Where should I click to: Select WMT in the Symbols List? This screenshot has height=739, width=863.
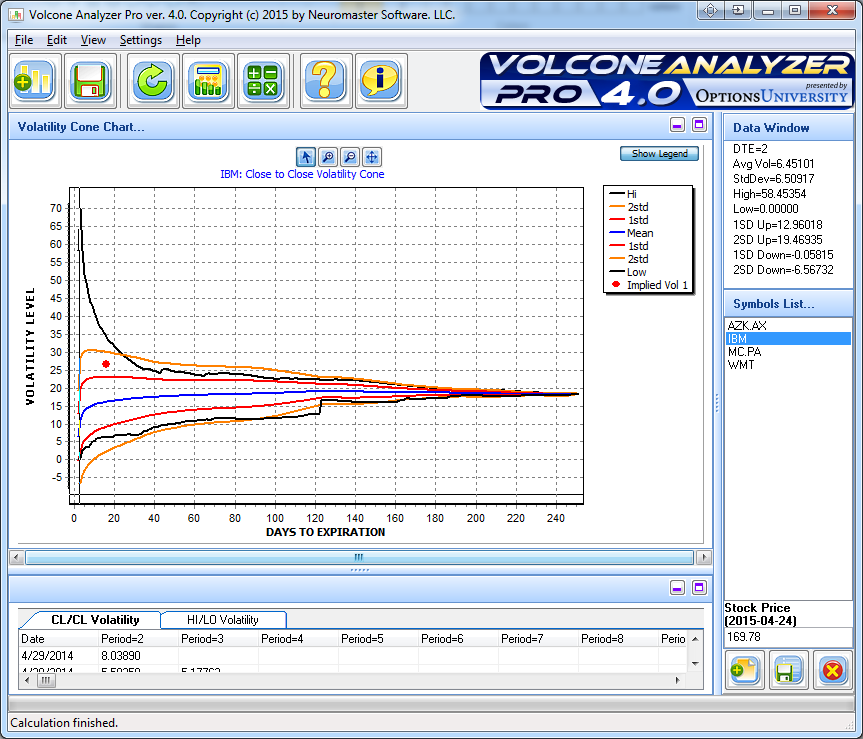[788, 365]
